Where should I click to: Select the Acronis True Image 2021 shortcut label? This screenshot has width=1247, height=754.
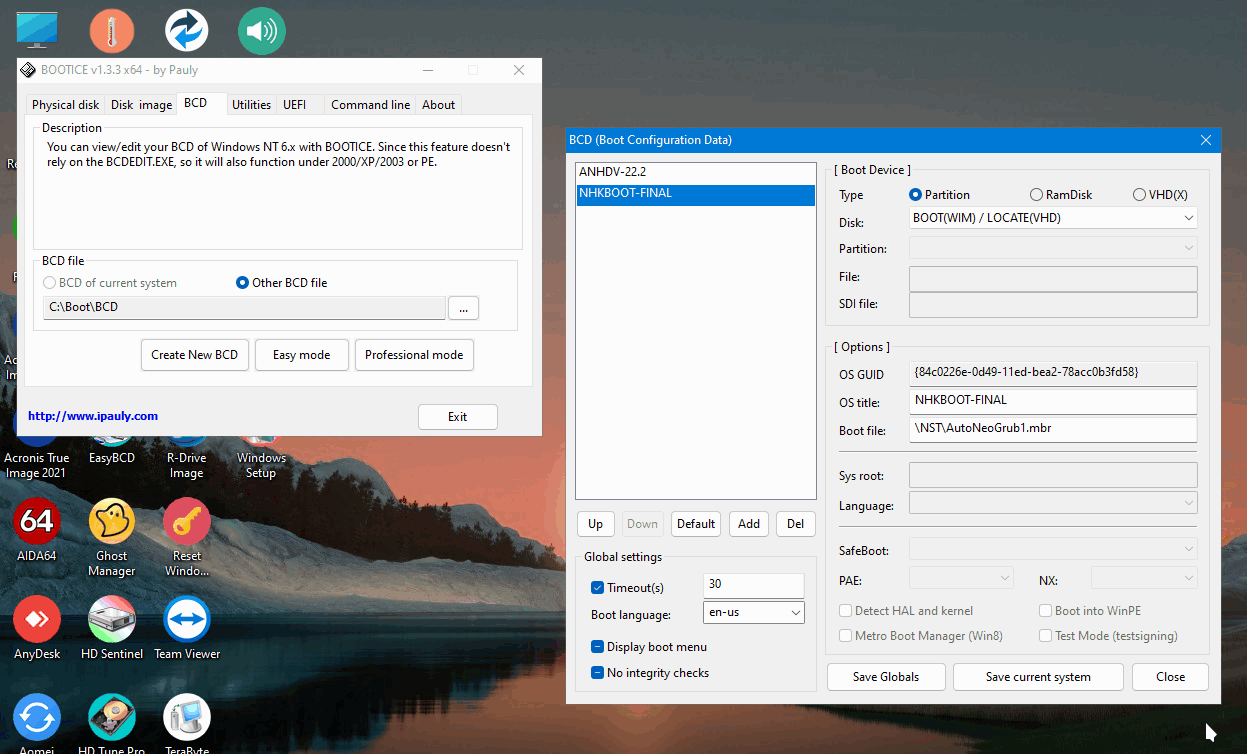click(37, 465)
